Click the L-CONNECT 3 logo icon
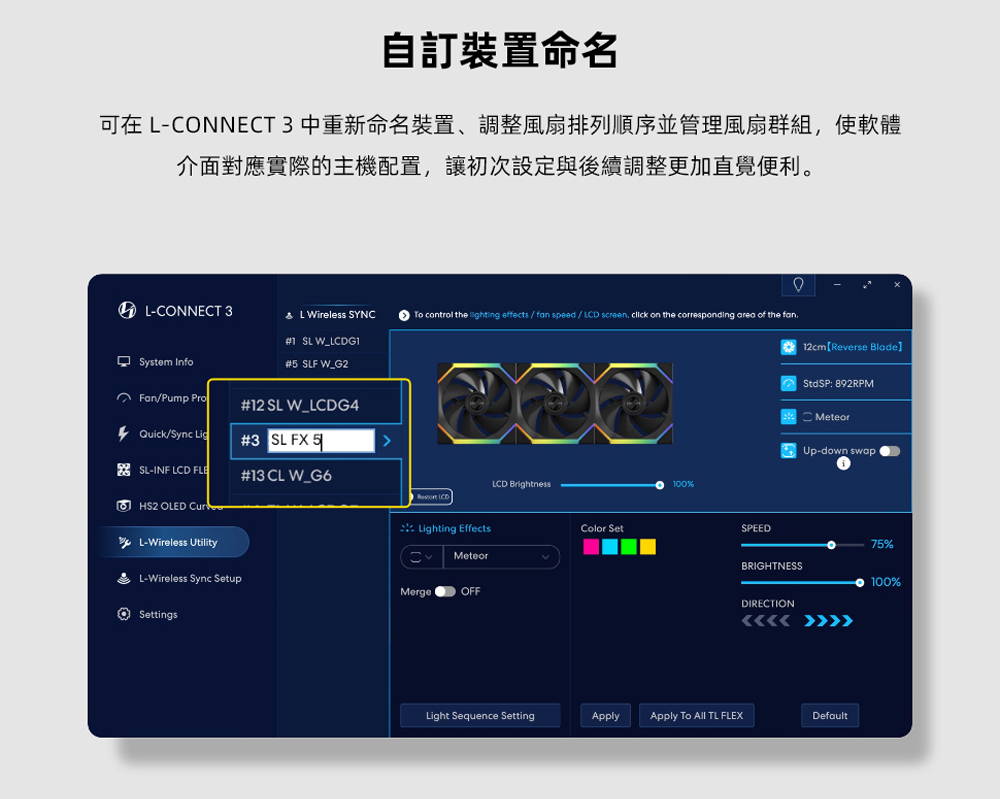1000x799 pixels. pyautogui.click(x=127, y=311)
